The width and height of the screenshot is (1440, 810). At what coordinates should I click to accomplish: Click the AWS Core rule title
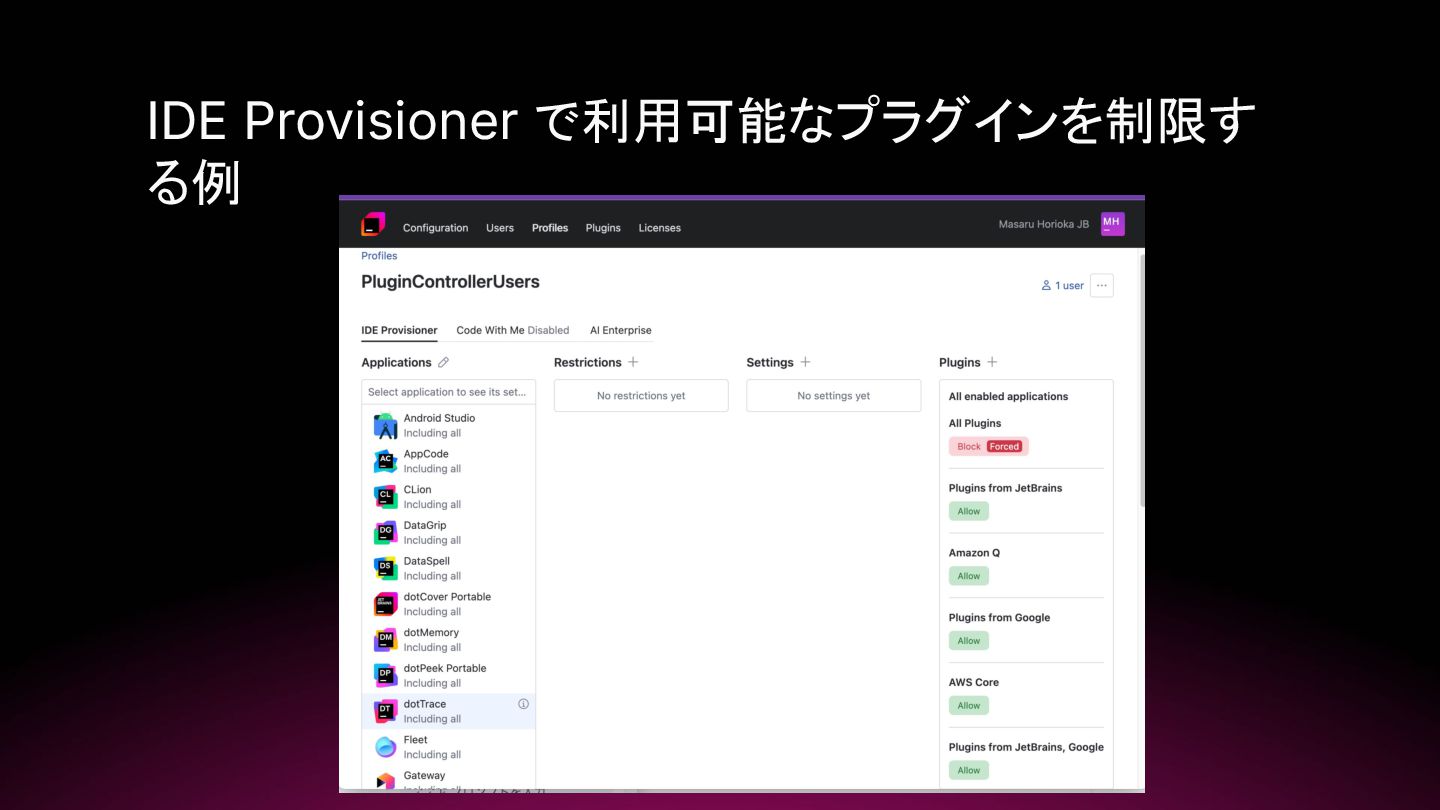[974, 682]
